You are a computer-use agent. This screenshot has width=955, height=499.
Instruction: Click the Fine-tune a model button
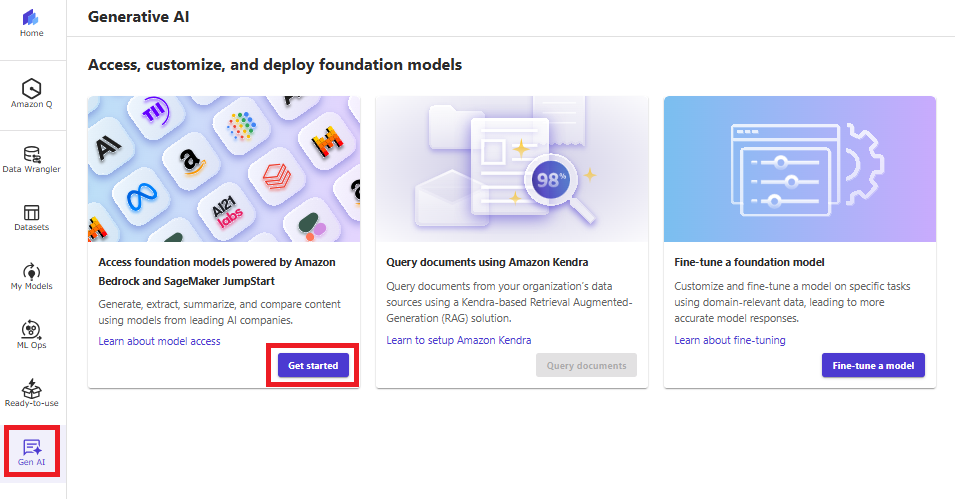[873, 366]
